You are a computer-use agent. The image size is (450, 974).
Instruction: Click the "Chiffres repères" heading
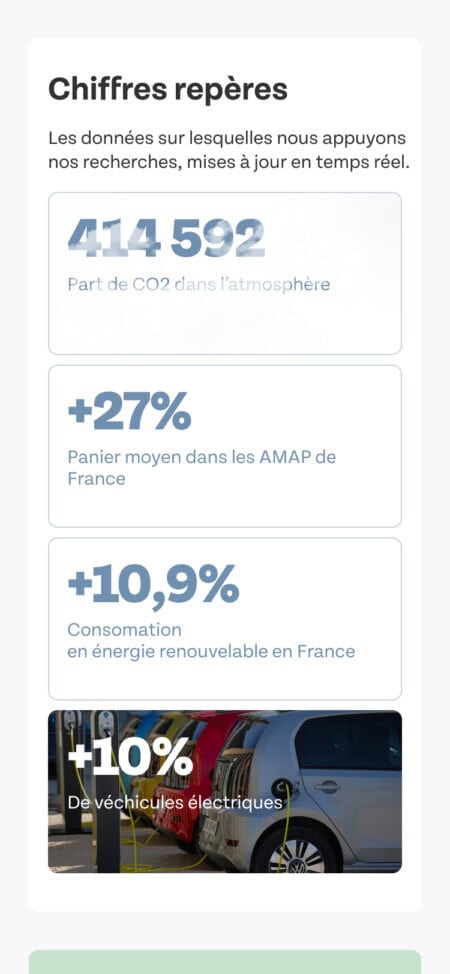(168, 89)
